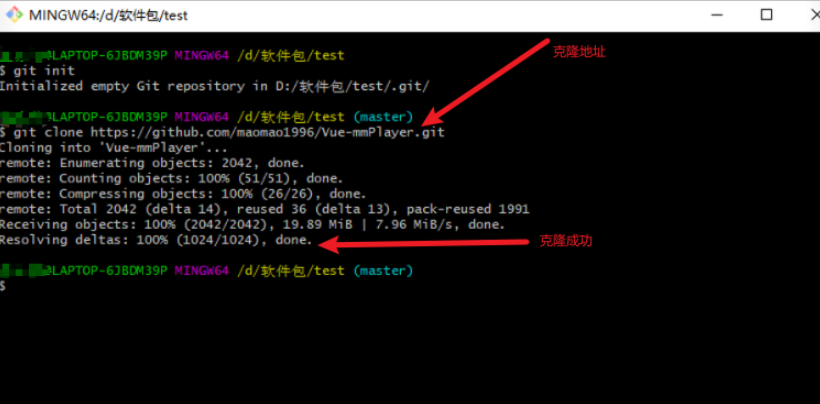Select 'Counting objects: 100% (51/51)' line

coord(172,179)
